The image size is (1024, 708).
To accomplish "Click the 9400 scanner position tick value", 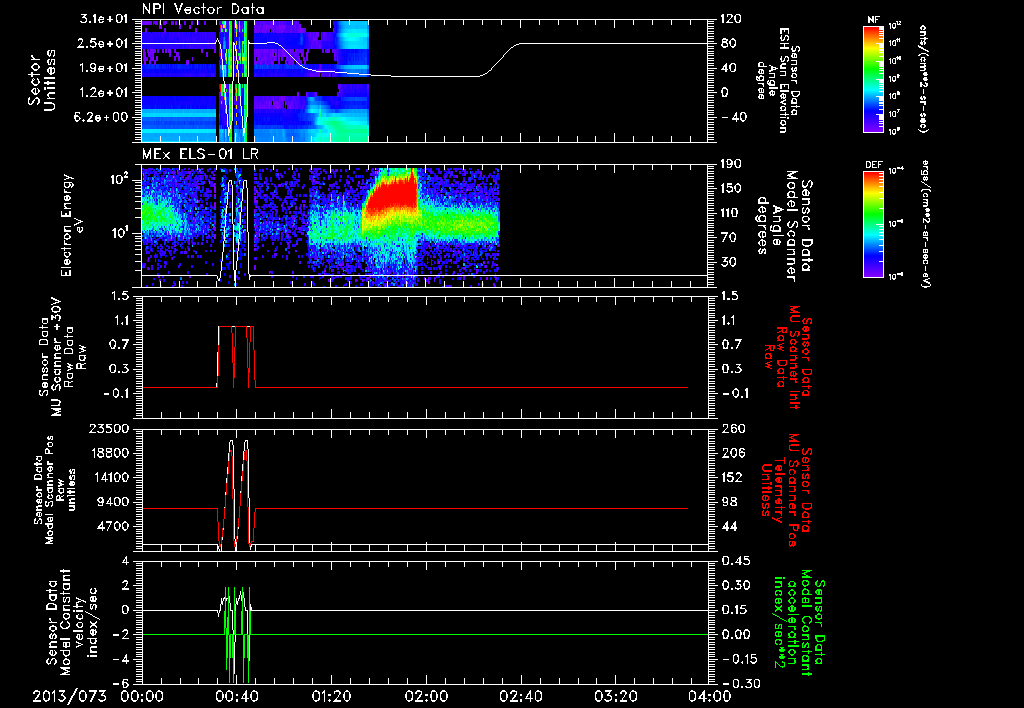I will coord(114,502).
